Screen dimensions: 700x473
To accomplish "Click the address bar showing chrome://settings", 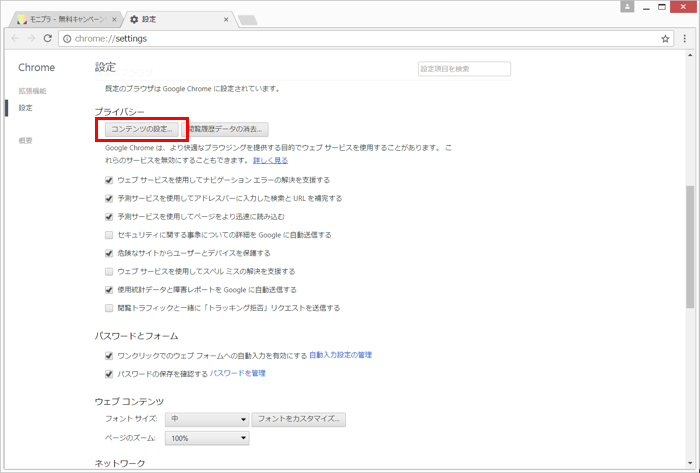I will (365, 39).
